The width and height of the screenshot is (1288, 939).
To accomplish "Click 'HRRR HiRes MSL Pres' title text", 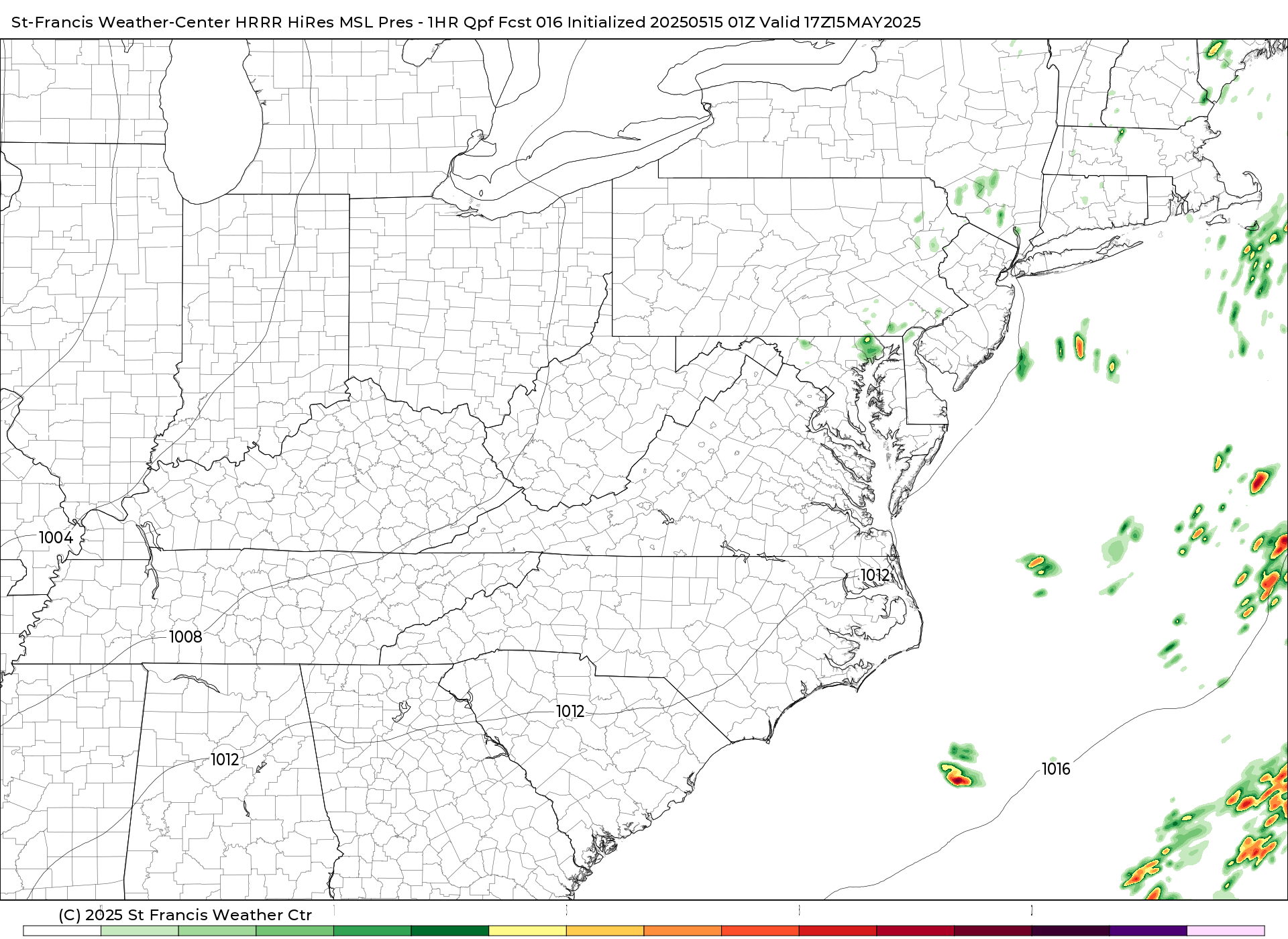I will tap(323, 22).
